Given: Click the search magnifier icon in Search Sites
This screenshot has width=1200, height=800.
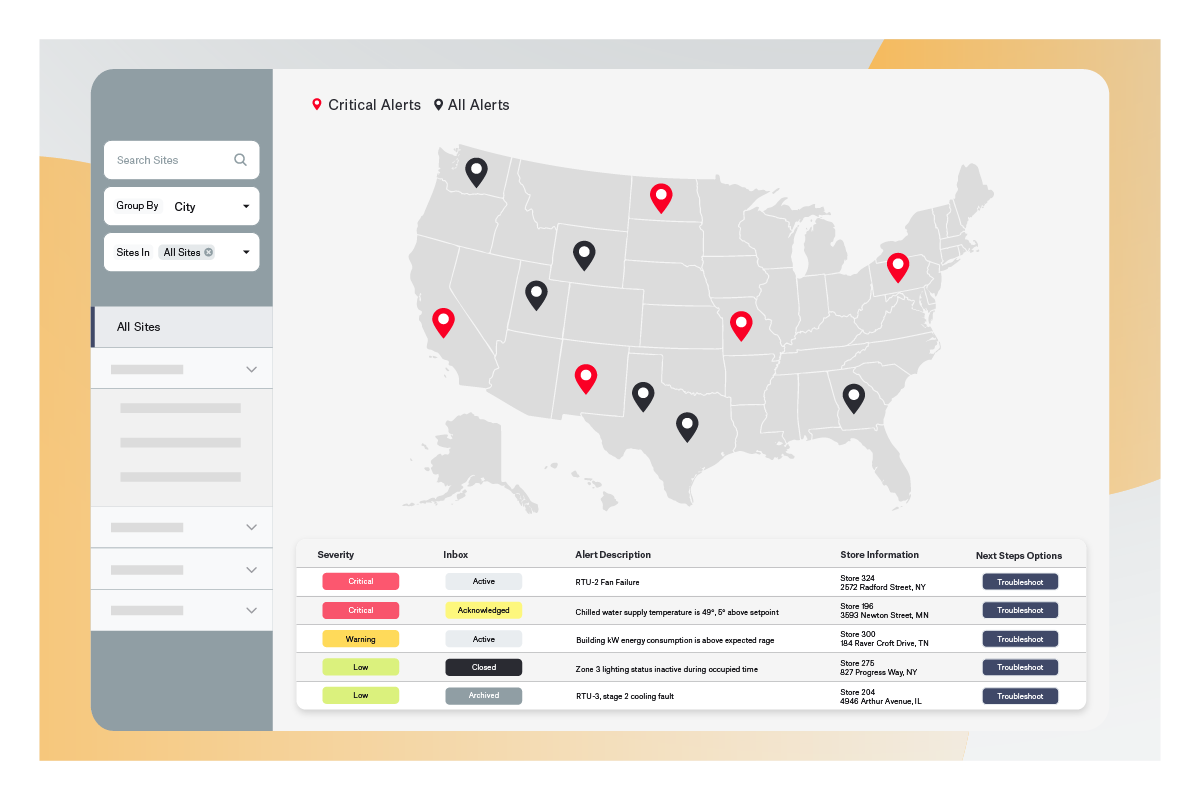Looking at the screenshot, I should click(x=240, y=159).
